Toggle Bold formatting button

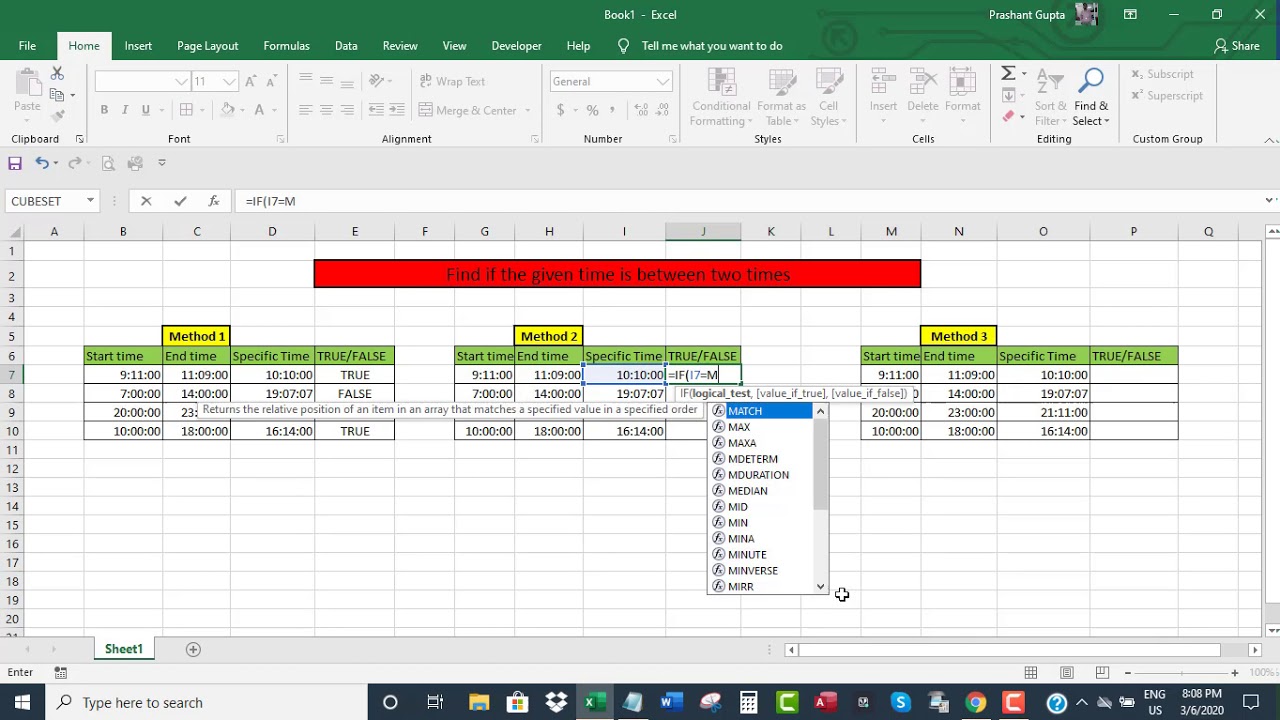pyautogui.click(x=104, y=110)
